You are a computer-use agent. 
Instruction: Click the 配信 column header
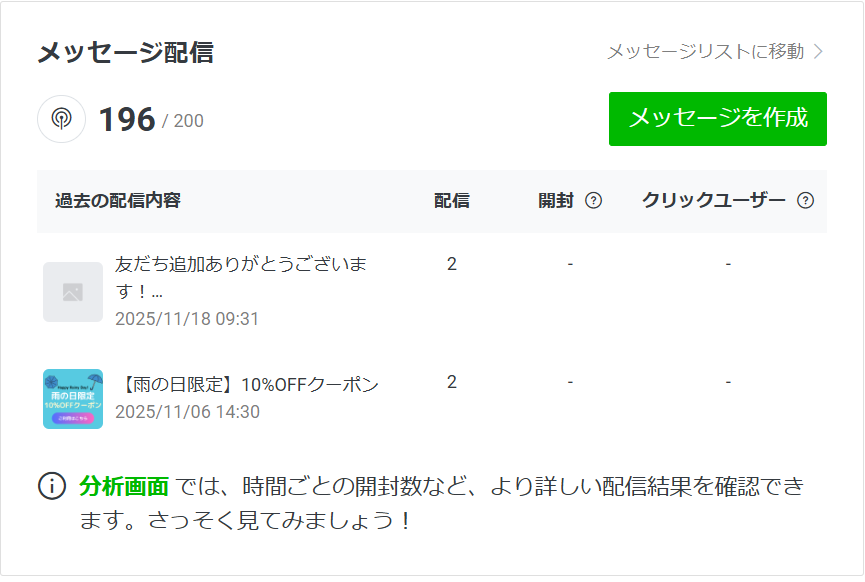point(452,201)
